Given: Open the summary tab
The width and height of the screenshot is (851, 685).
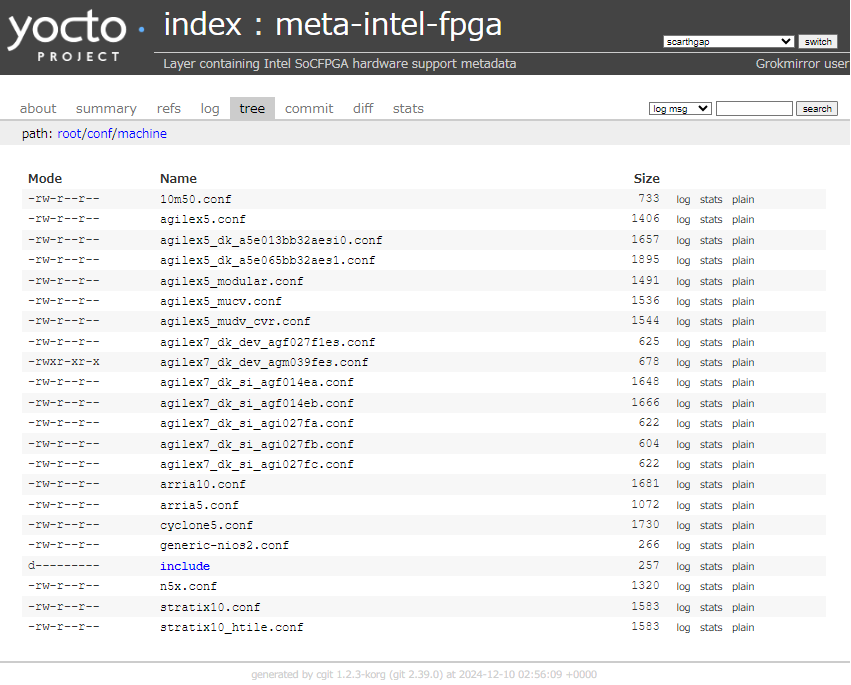Looking at the screenshot, I should (x=106, y=109).
